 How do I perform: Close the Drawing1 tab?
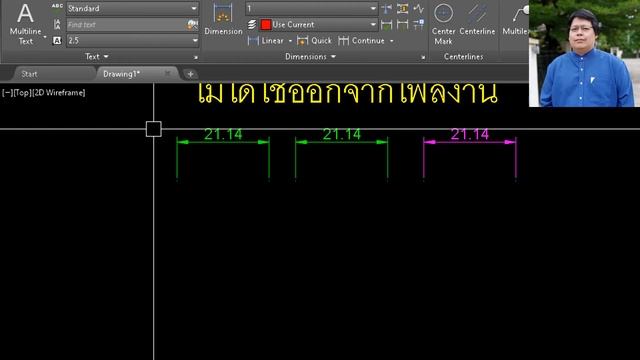pos(167,73)
